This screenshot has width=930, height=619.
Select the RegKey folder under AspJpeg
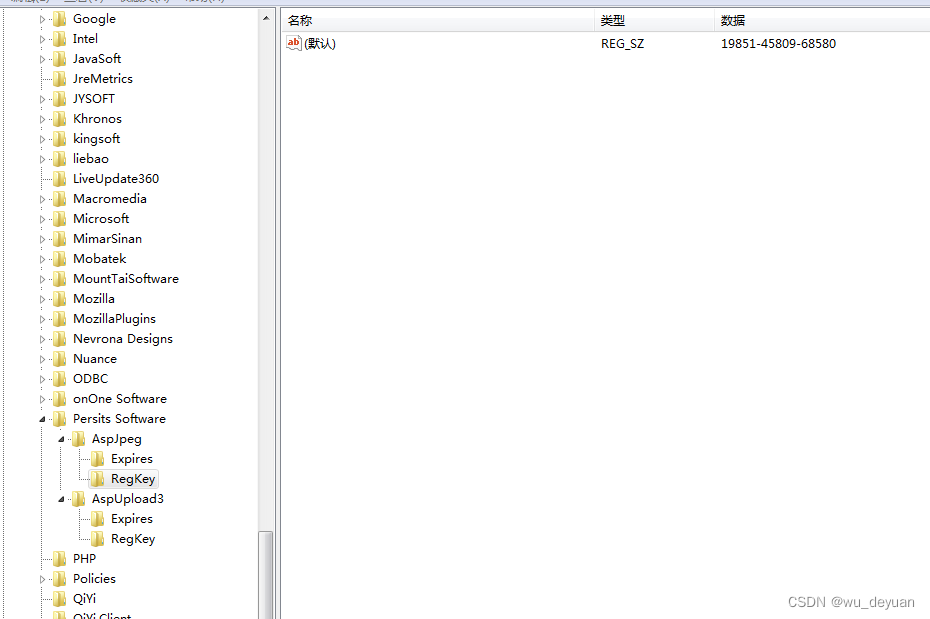click(x=131, y=478)
